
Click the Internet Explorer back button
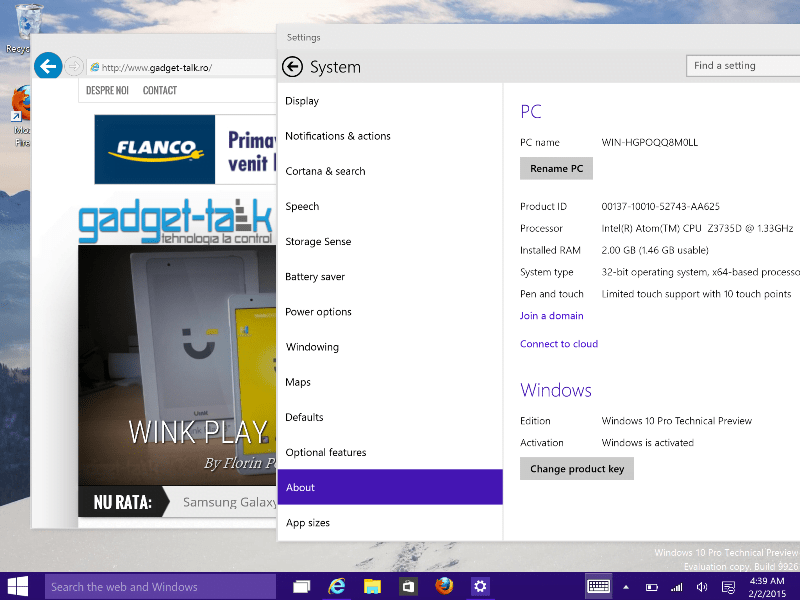pyautogui.click(x=48, y=66)
